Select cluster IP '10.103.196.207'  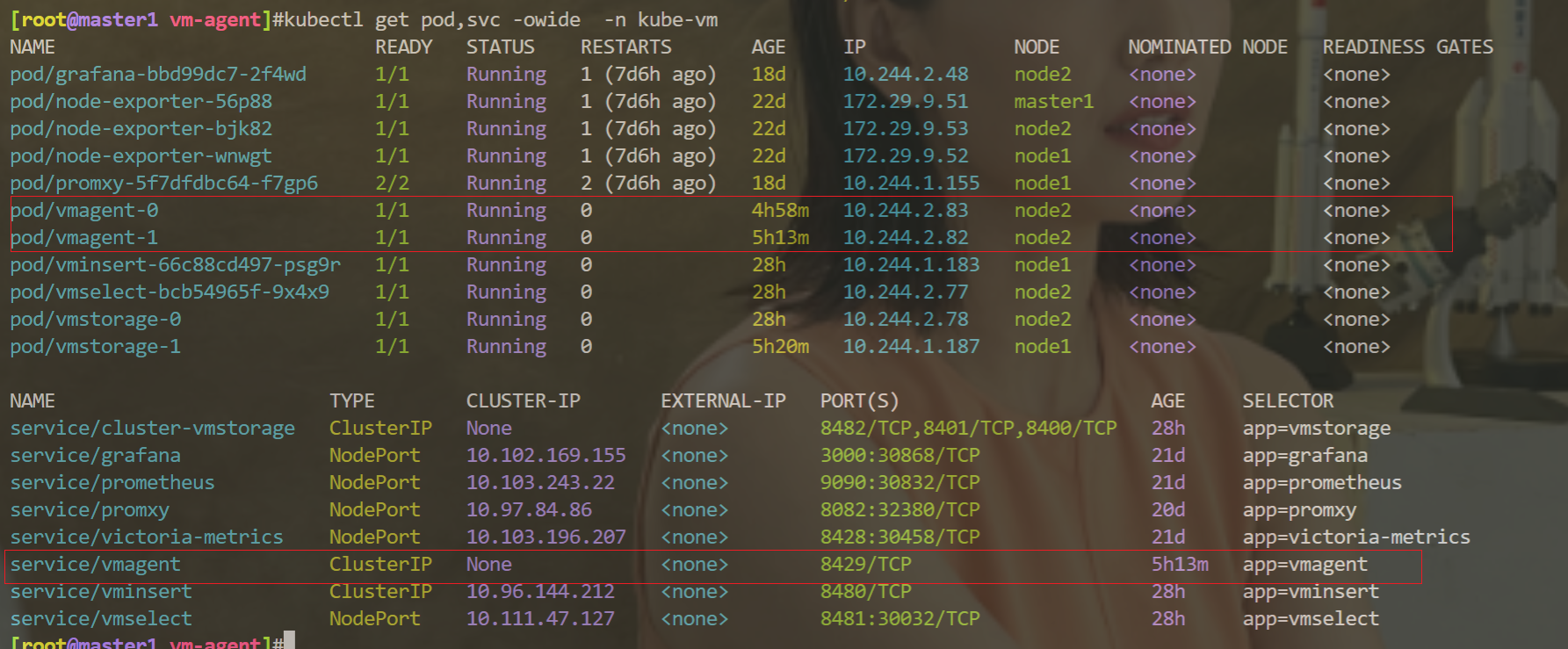546,537
